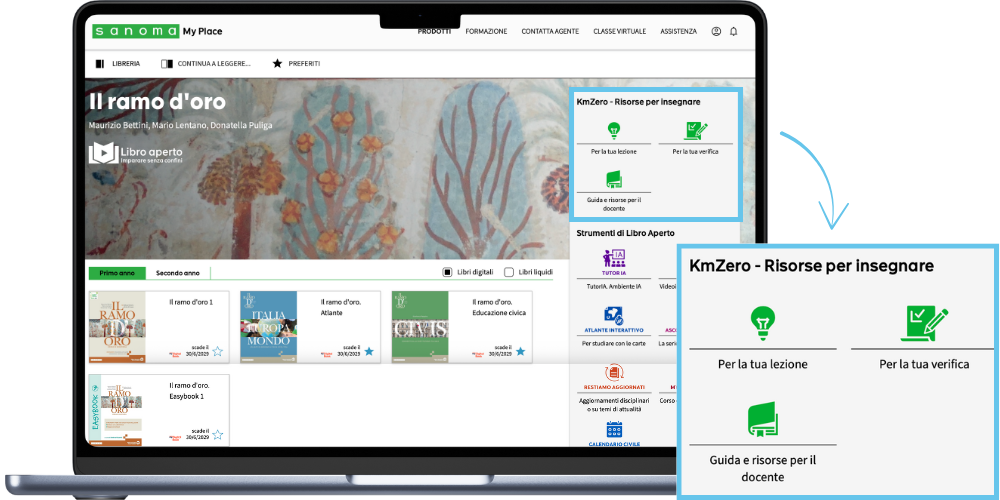The height and width of the screenshot is (500, 1000).
Task: Click the title 'Il ramo d'oro. Easybook 1'
Action: click(189, 391)
